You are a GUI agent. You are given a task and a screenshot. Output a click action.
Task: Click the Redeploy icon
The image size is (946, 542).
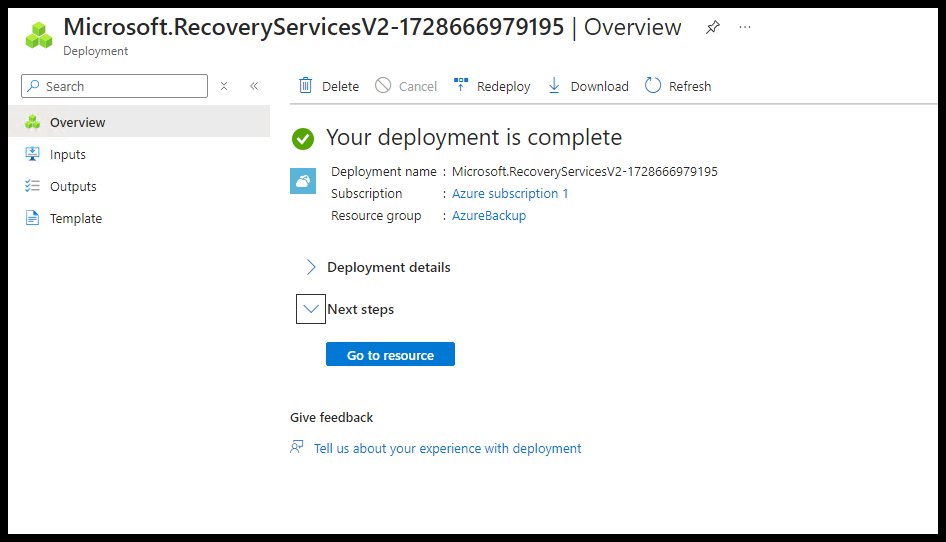(x=461, y=85)
